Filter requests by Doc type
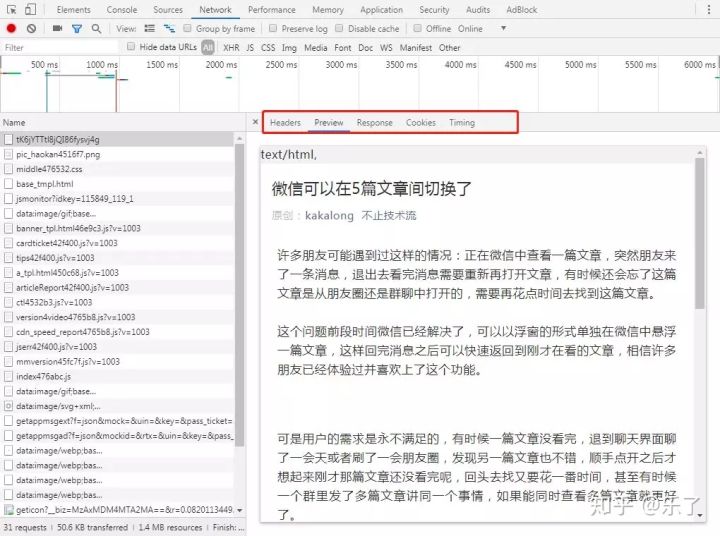Image resolution: width=720 pixels, height=536 pixels. pos(366,47)
